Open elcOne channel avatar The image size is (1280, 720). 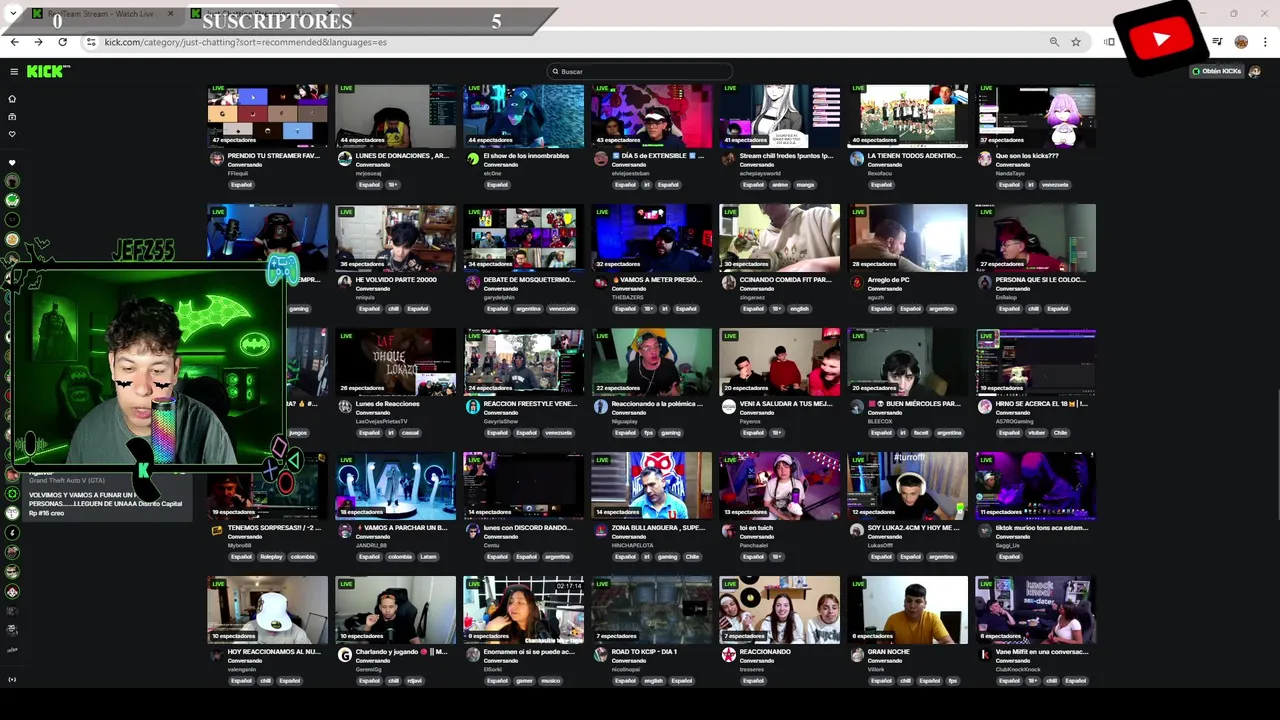(x=472, y=159)
